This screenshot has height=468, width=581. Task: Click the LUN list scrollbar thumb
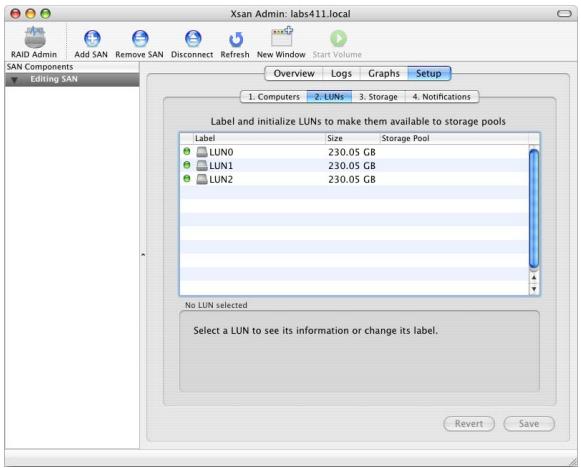point(534,208)
